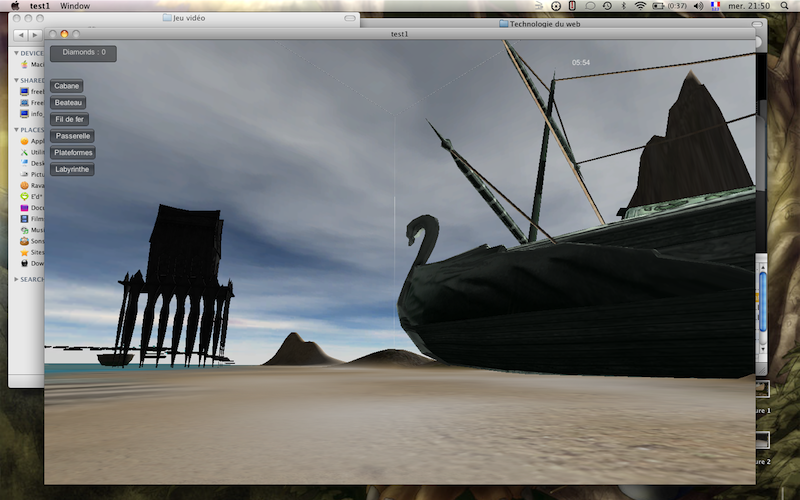Viewport: 800px width, 500px height.
Task: Open the Time Machine menu icon
Action: tap(606, 6)
